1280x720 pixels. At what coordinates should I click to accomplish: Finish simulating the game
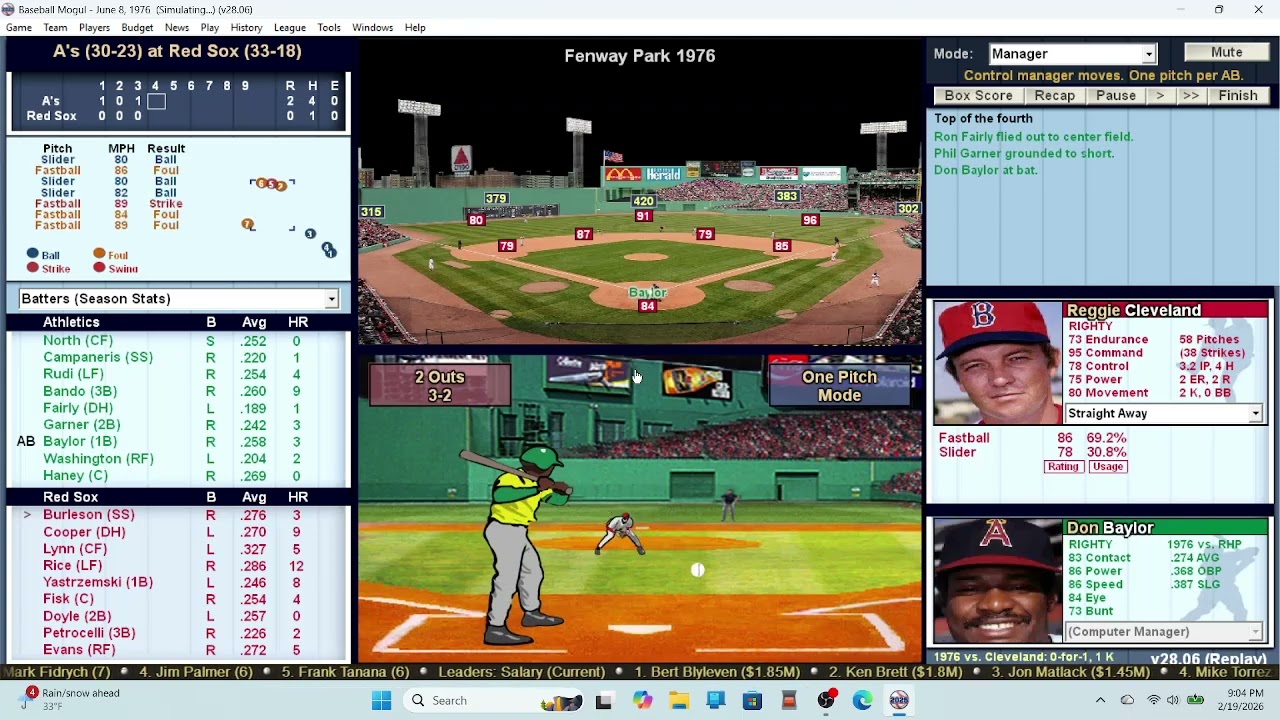tap(1238, 96)
